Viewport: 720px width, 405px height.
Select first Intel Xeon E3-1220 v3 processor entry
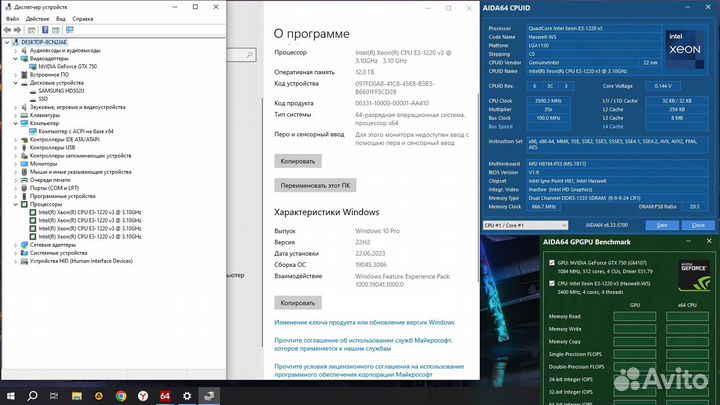[90, 213]
